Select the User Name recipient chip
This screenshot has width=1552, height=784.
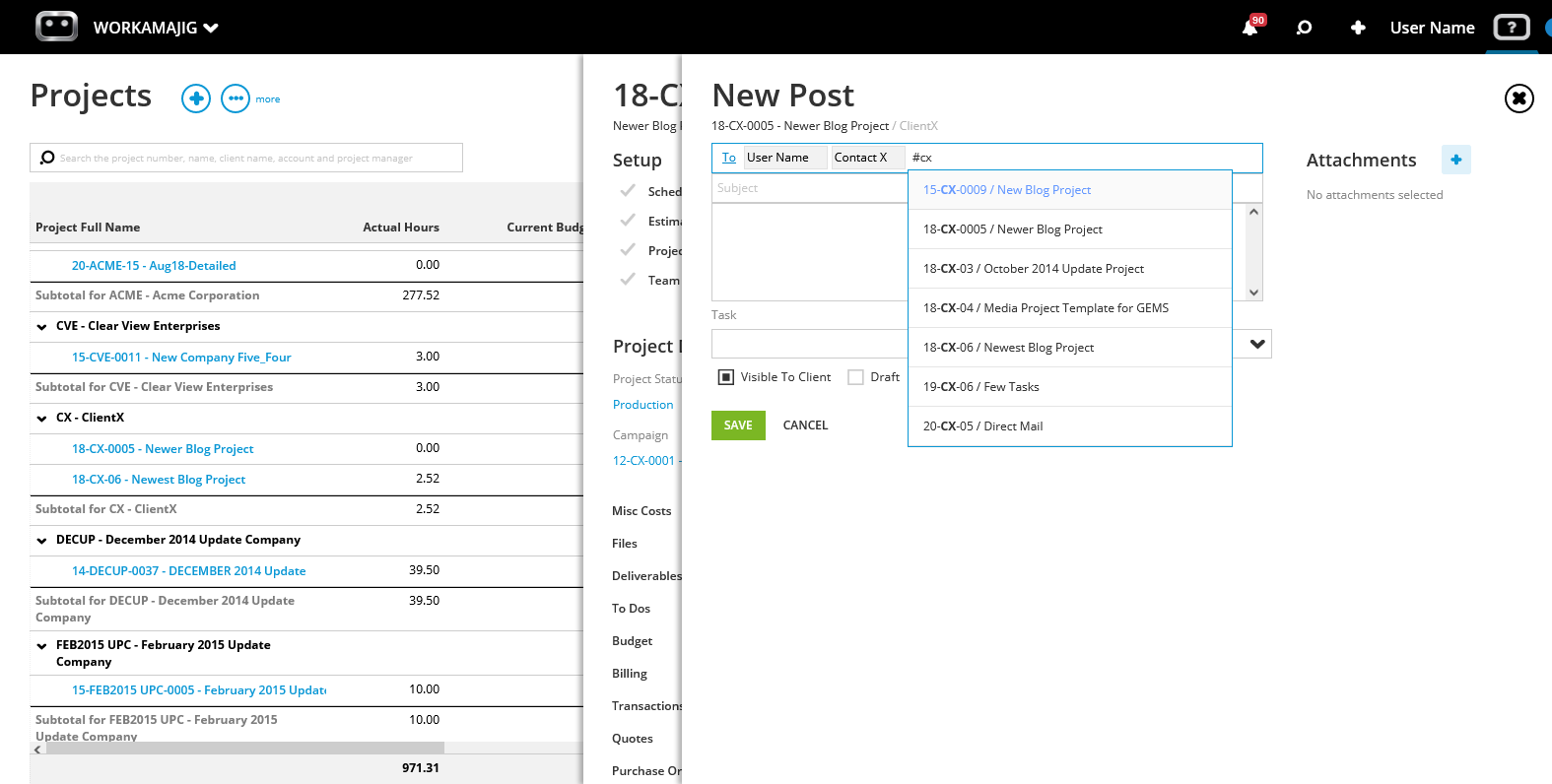click(784, 158)
